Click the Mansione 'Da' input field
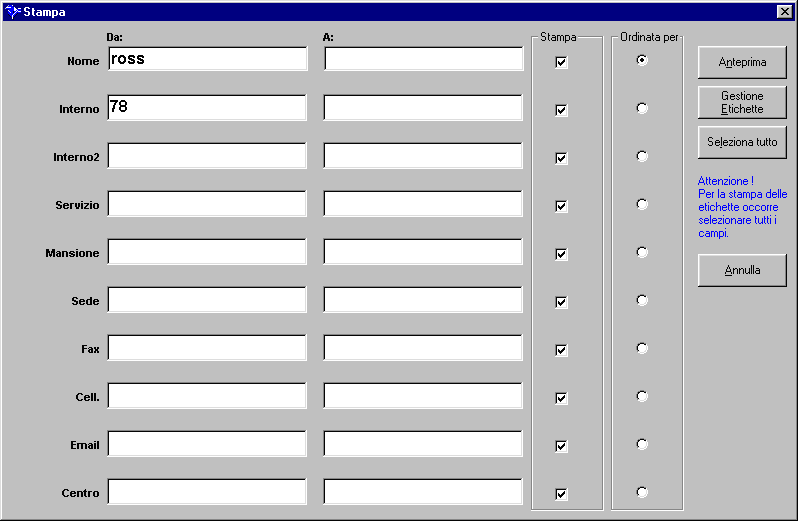 click(x=207, y=251)
